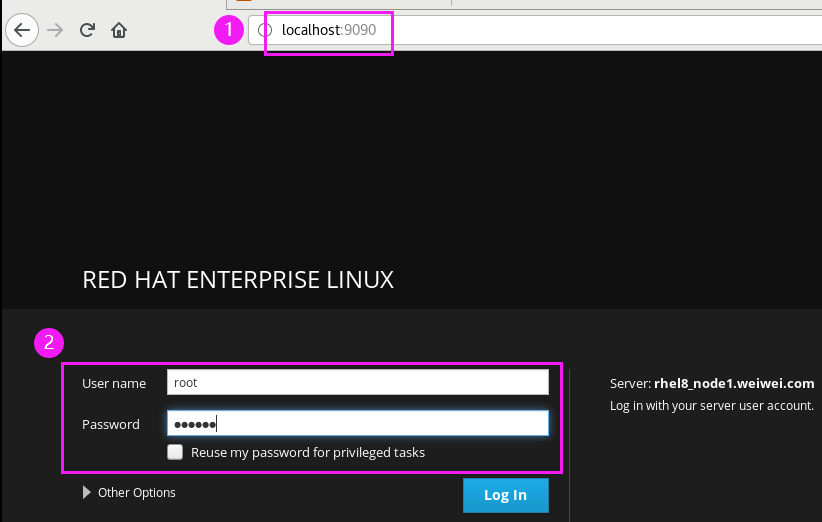Click server name rhel8_node1.weiwei.com

[x=734, y=384]
